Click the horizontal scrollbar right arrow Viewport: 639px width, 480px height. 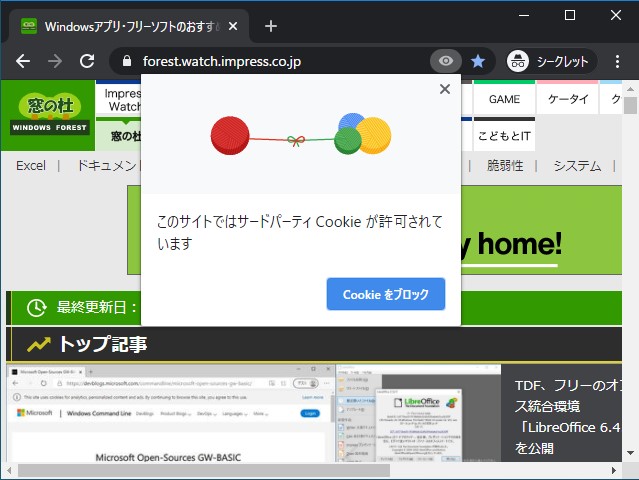click(613, 470)
